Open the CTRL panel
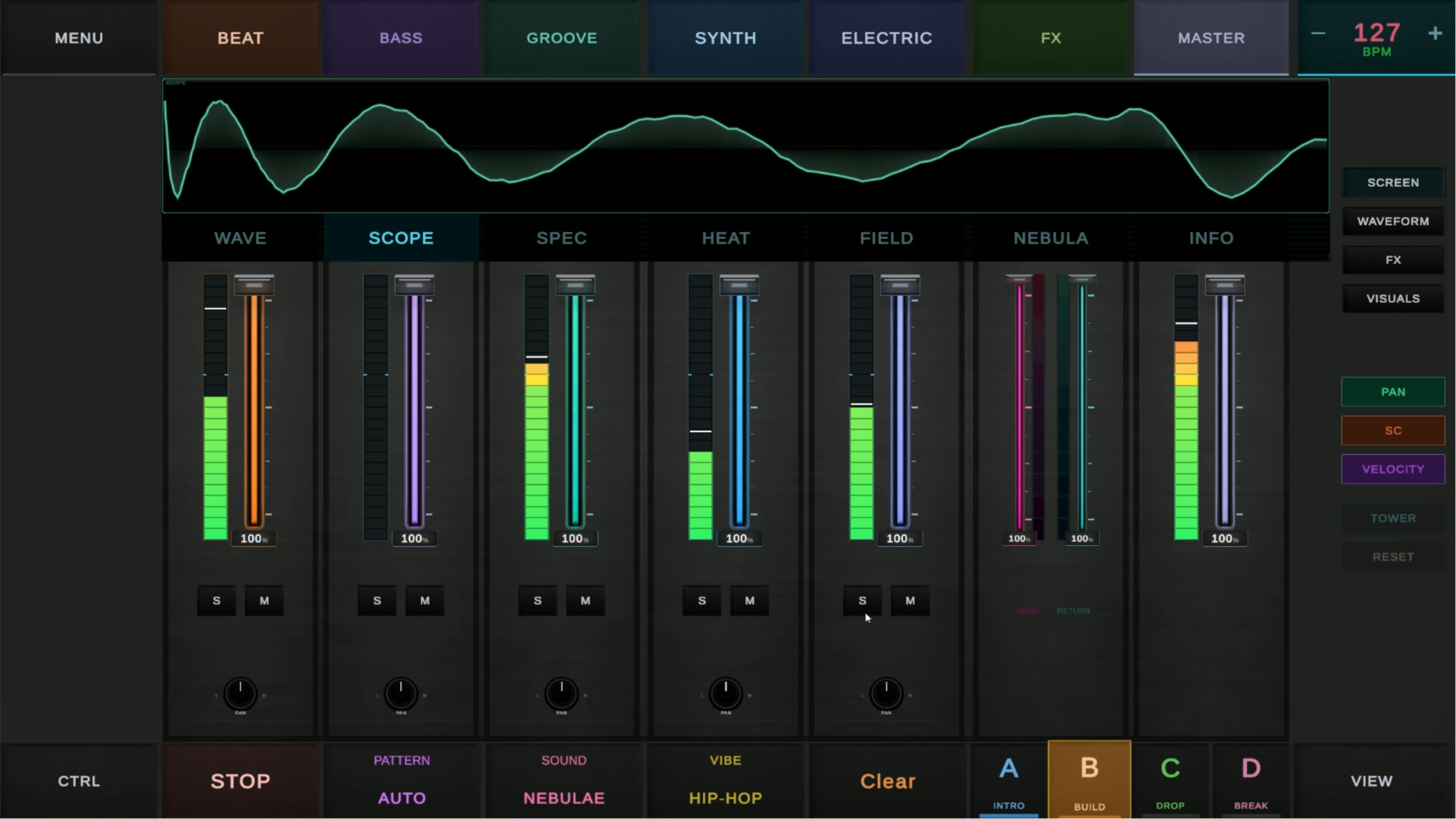Viewport: 1456px width, 819px height. pyautogui.click(x=79, y=781)
